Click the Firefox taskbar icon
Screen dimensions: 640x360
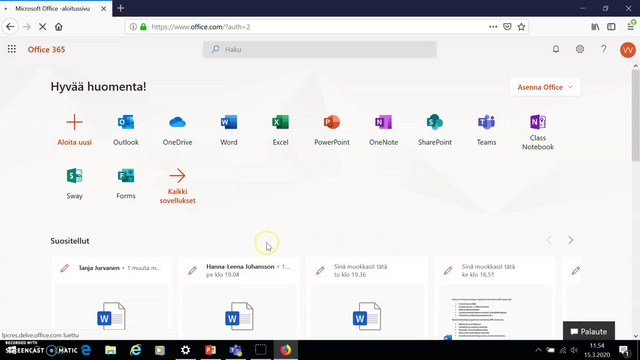[x=286, y=350]
